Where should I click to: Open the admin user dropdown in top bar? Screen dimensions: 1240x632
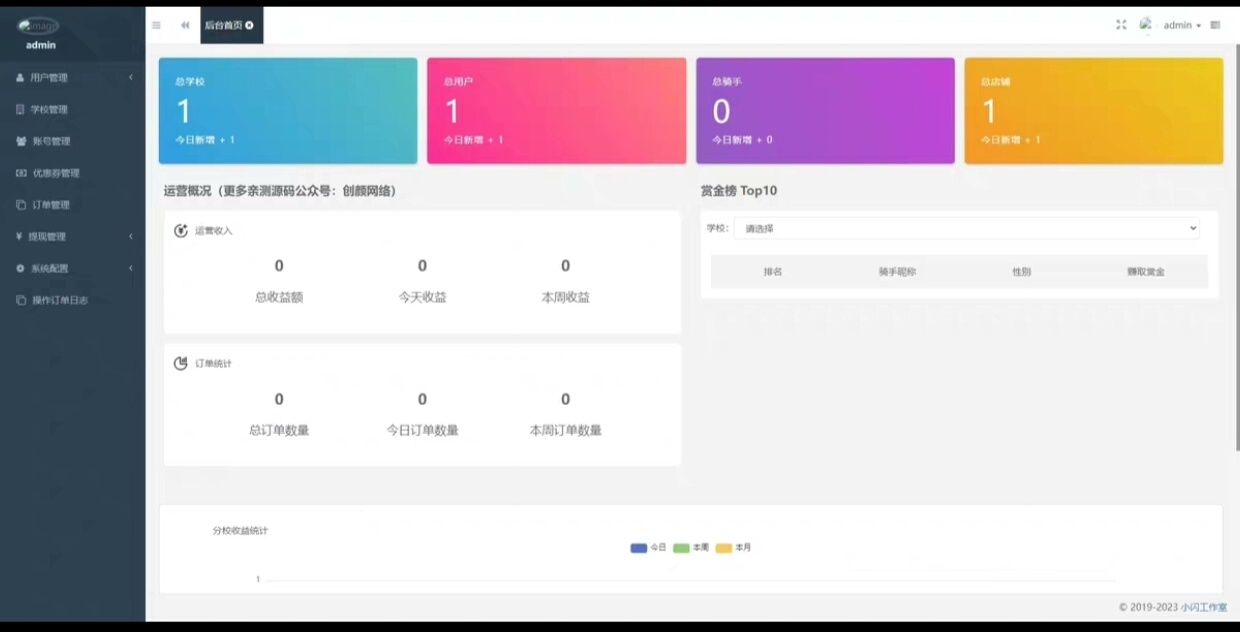tap(1182, 25)
